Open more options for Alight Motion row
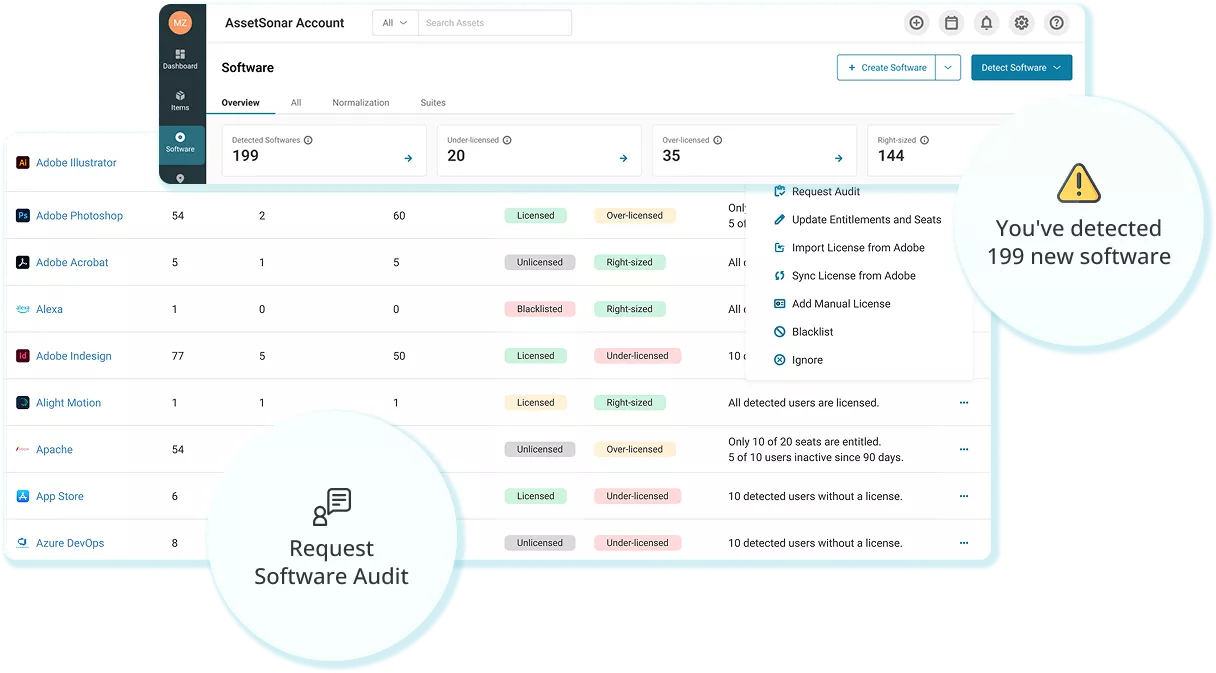 pos(964,403)
